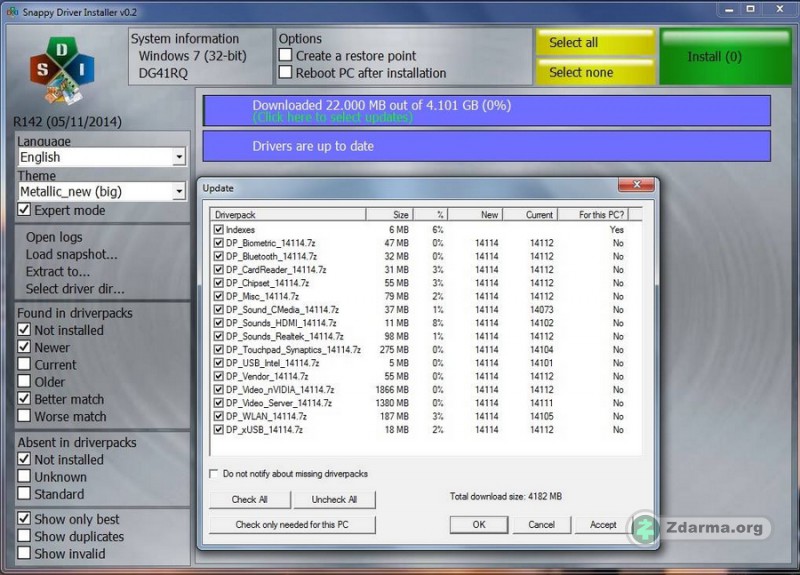Sort by Size column header

pos(389,214)
